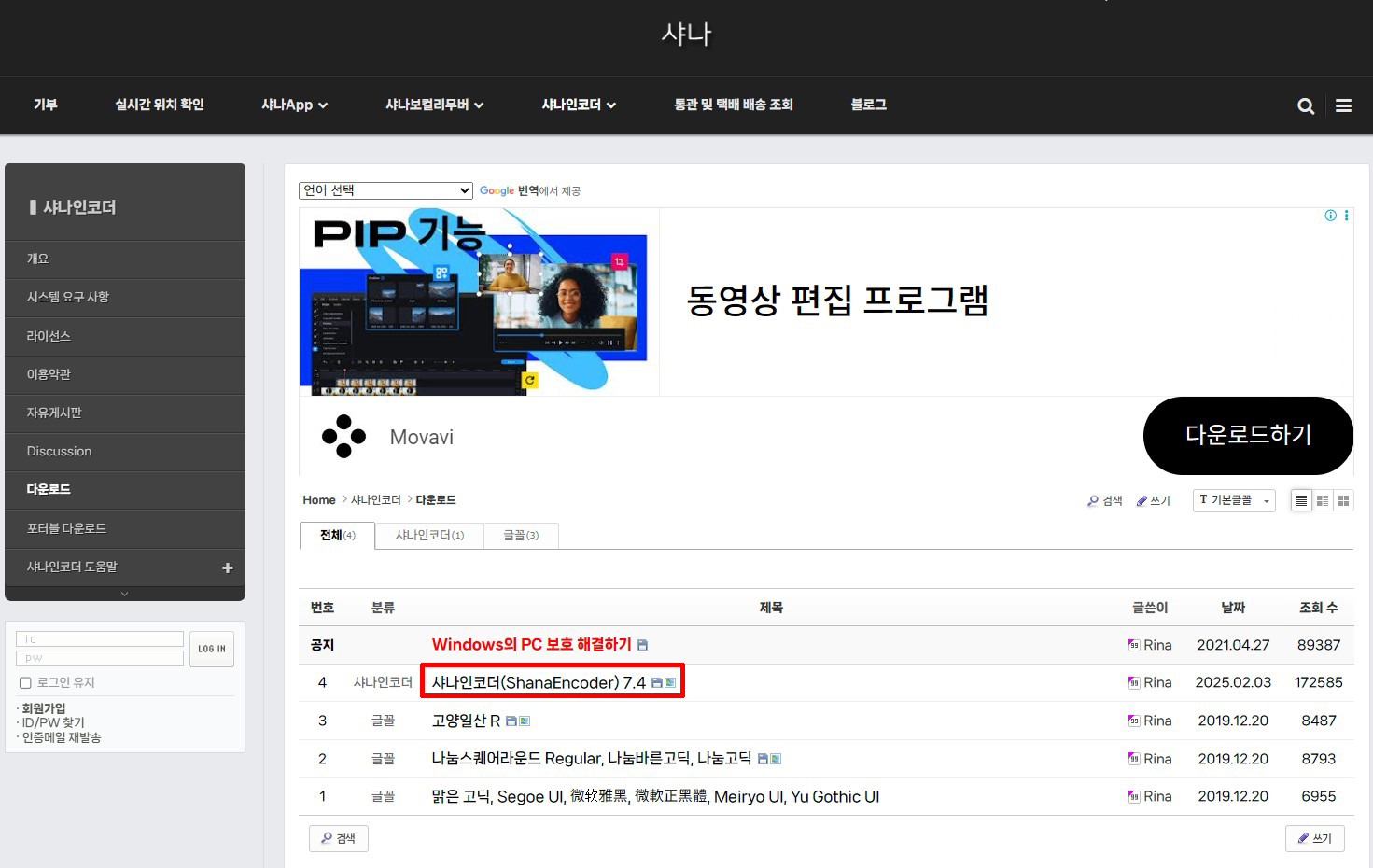
Task: Click the id input field
Action: tap(100, 639)
